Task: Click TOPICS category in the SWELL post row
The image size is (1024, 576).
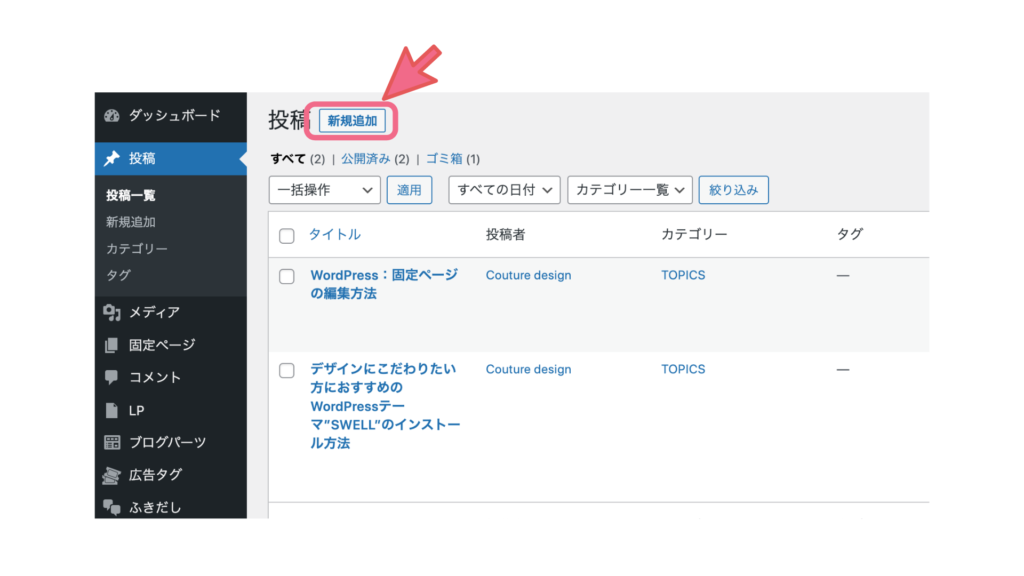Action: coord(683,369)
